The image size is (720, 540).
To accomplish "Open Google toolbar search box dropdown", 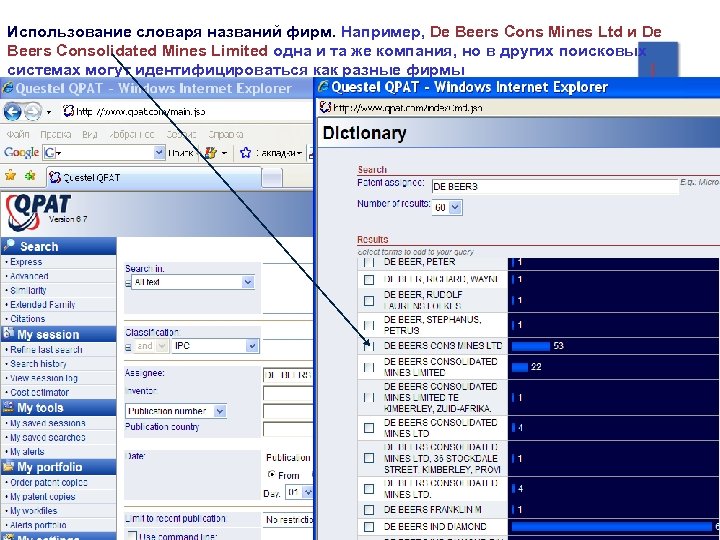I will click(x=159, y=152).
